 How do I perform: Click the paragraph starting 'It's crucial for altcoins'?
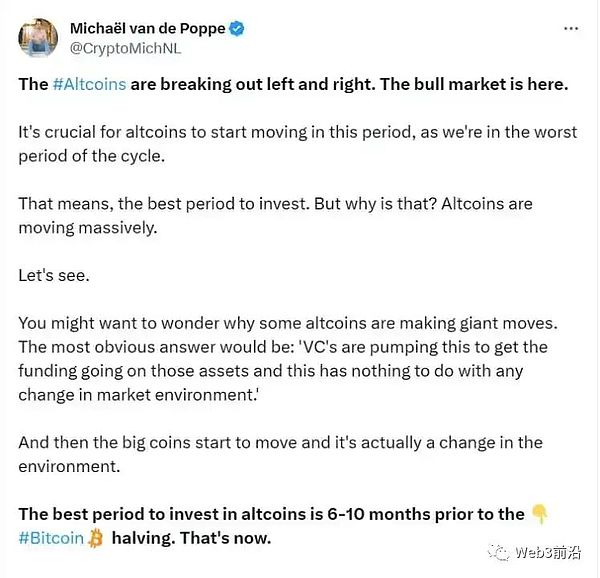pyautogui.click(x=297, y=144)
